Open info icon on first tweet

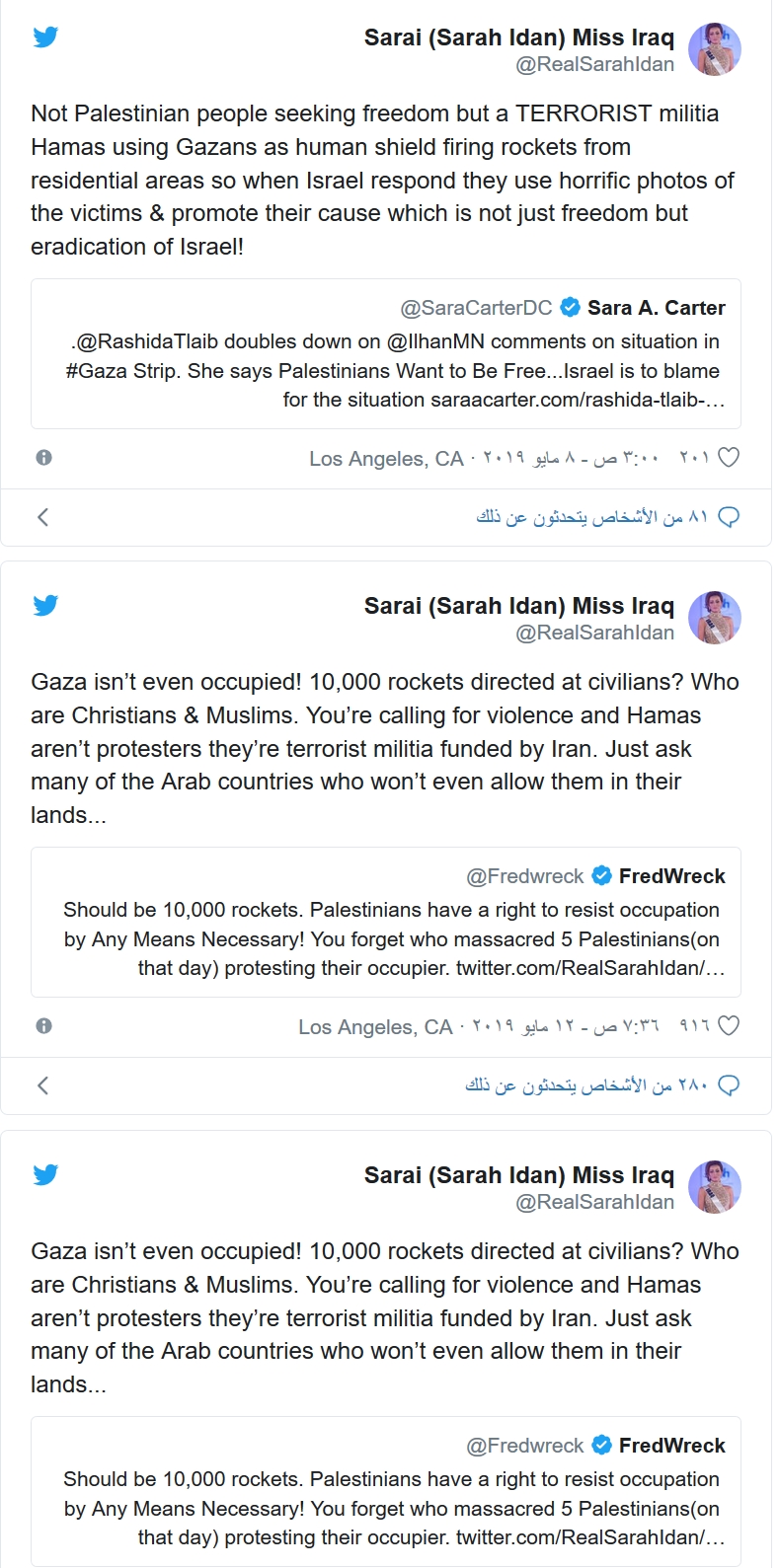[43, 458]
